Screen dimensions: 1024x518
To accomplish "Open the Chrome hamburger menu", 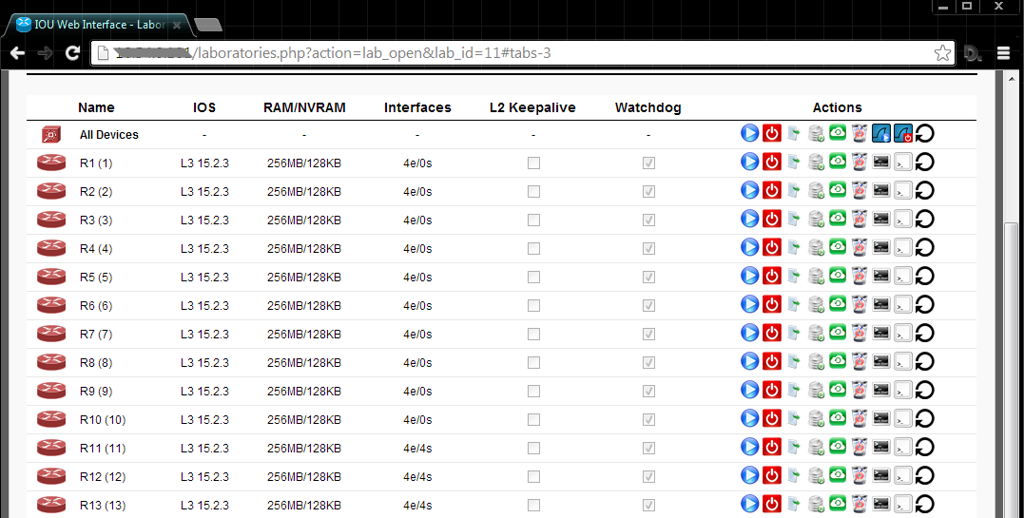I will [x=1004, y=54].
